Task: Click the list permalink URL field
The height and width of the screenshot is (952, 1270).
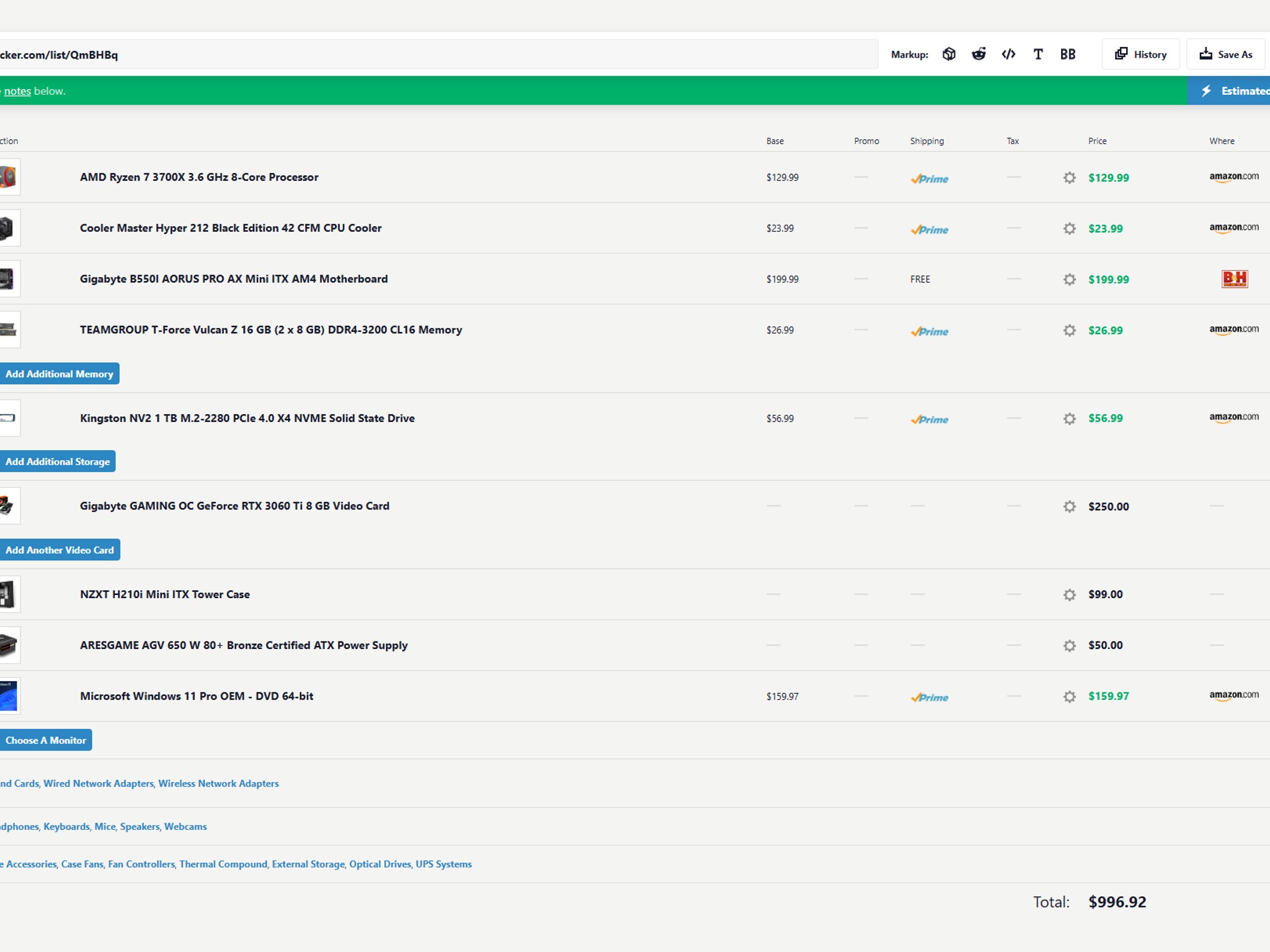Action: [438, 55]
